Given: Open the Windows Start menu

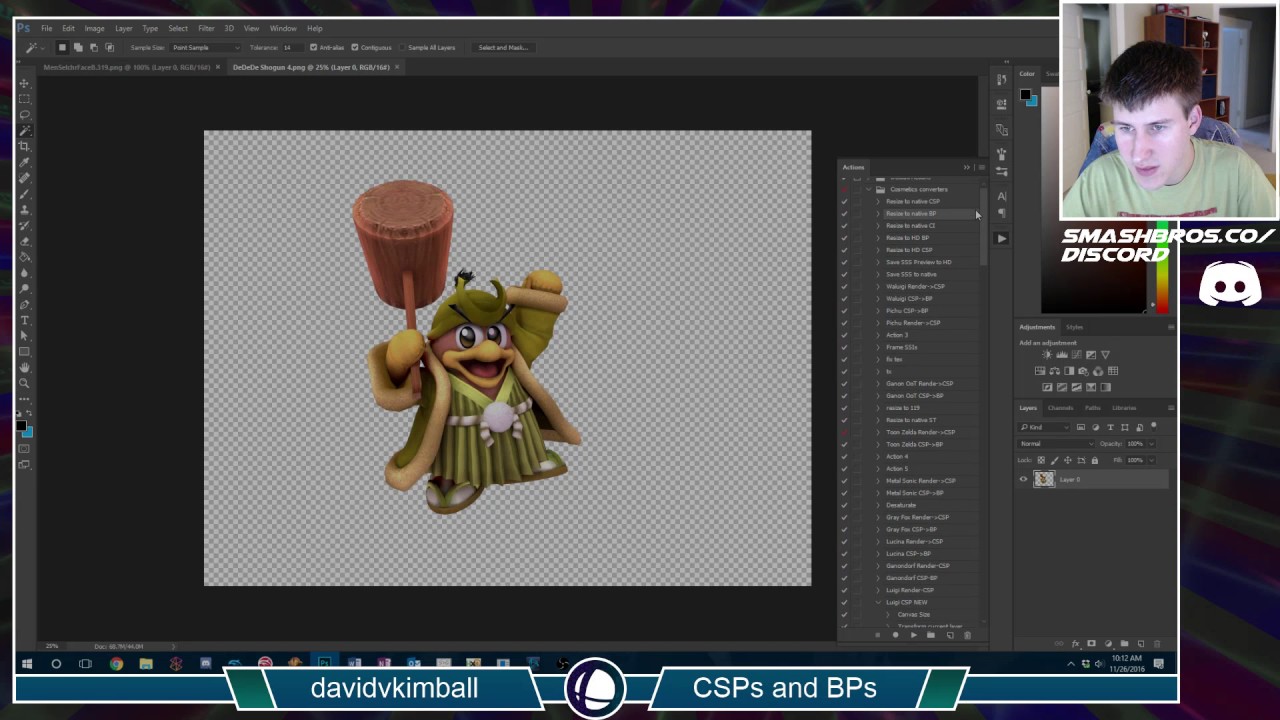Looking at the screenshot, I should (x=27, y=663).
